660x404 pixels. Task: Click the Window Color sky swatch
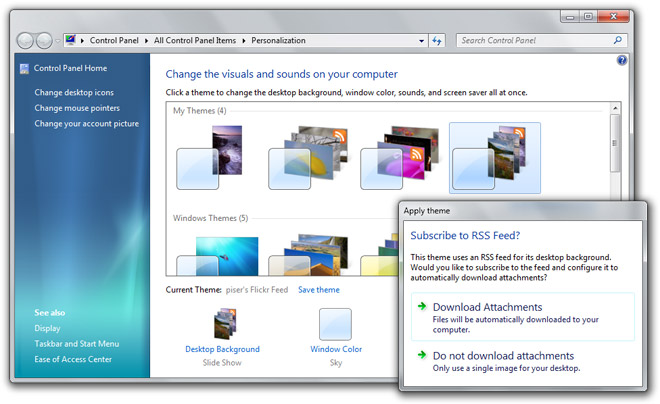pos(335,324)
